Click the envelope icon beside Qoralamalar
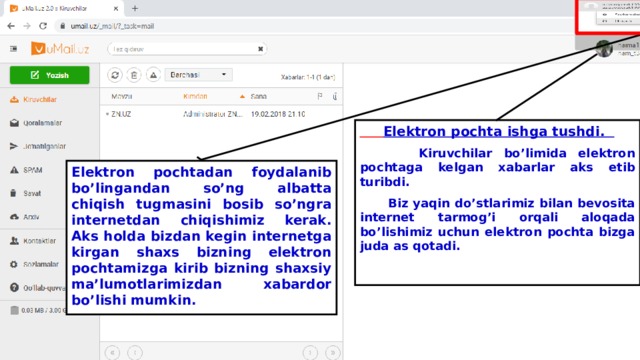The image size is (640, 360). 14,123
